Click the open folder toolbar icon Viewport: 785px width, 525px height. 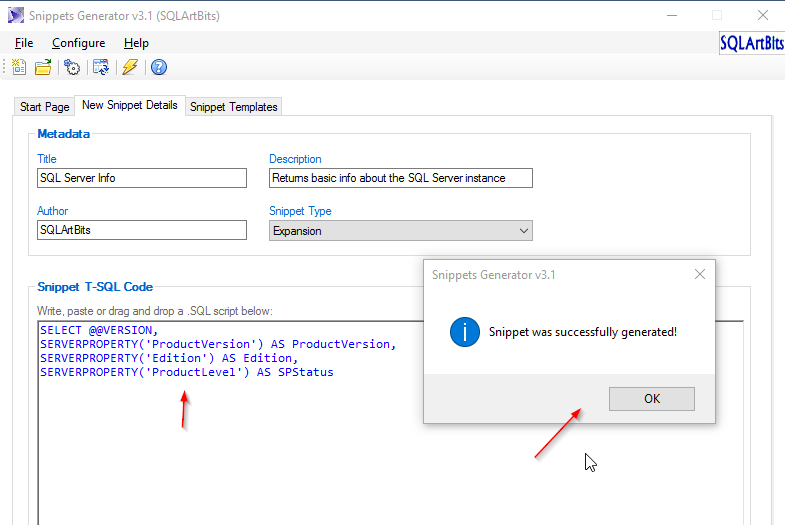click(43, 67)
